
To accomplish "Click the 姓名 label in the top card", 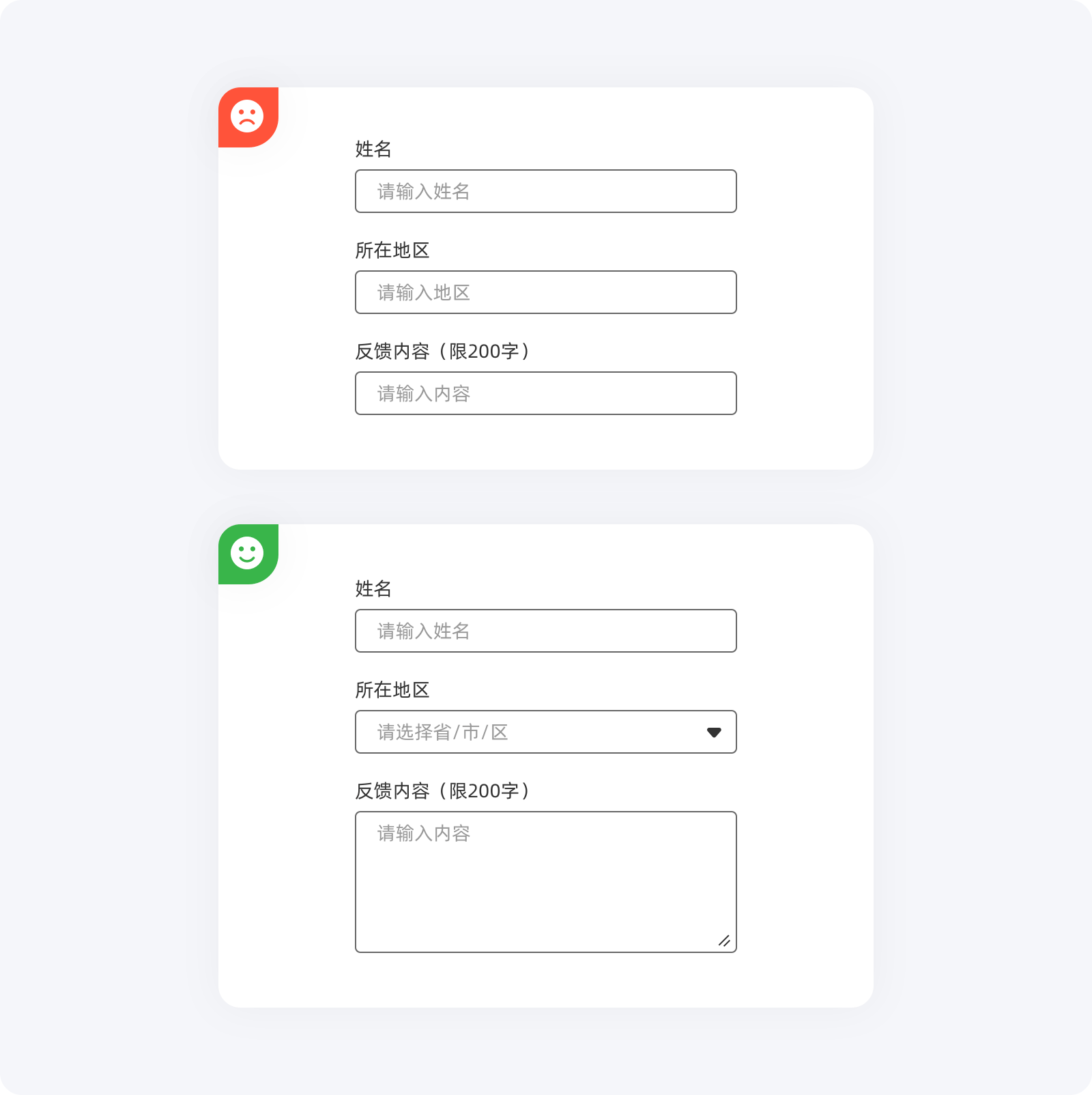I will (x=373, y=149).
